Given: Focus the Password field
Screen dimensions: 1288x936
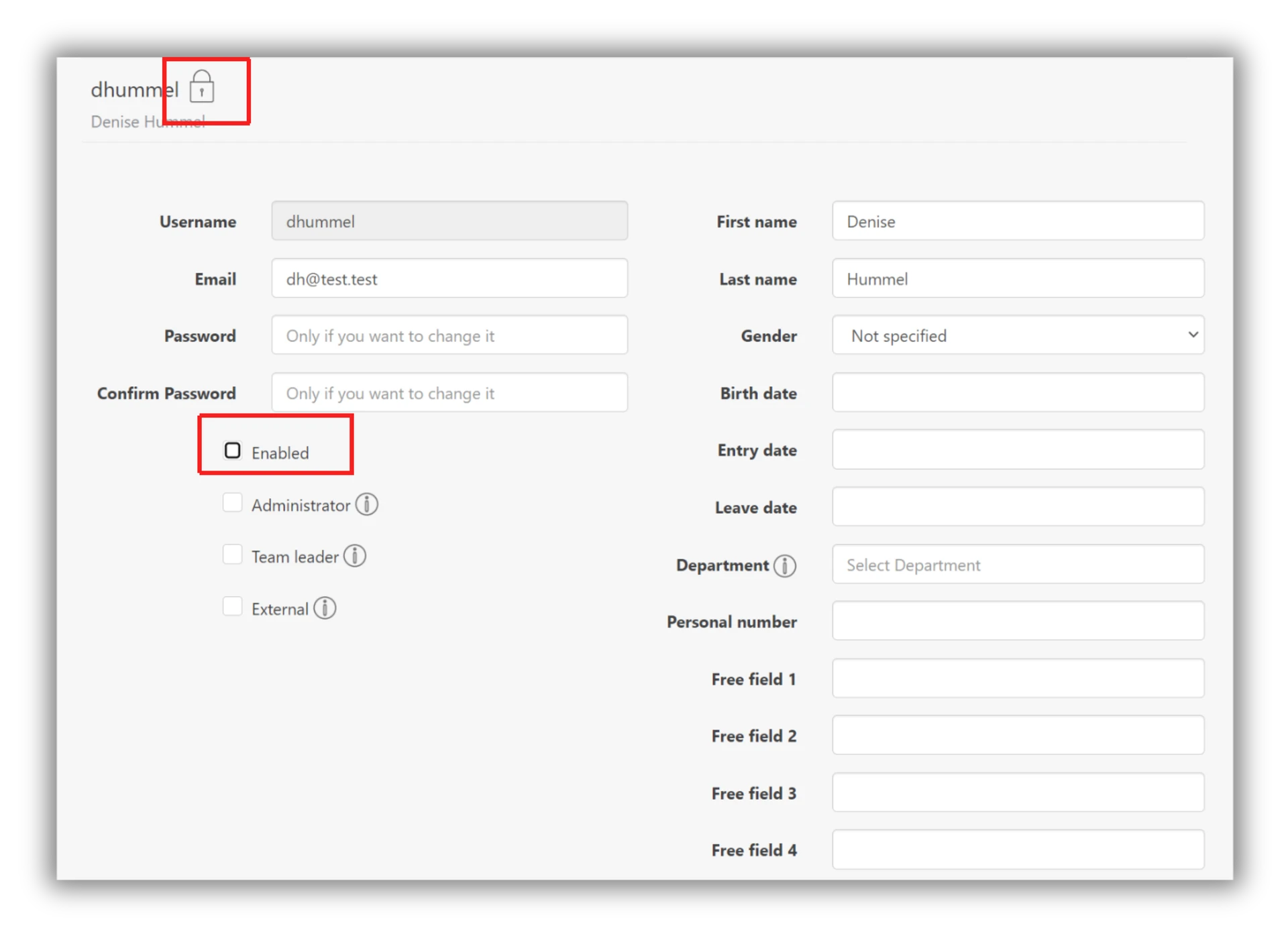Looking at the screenshot, I should point(449,335).
